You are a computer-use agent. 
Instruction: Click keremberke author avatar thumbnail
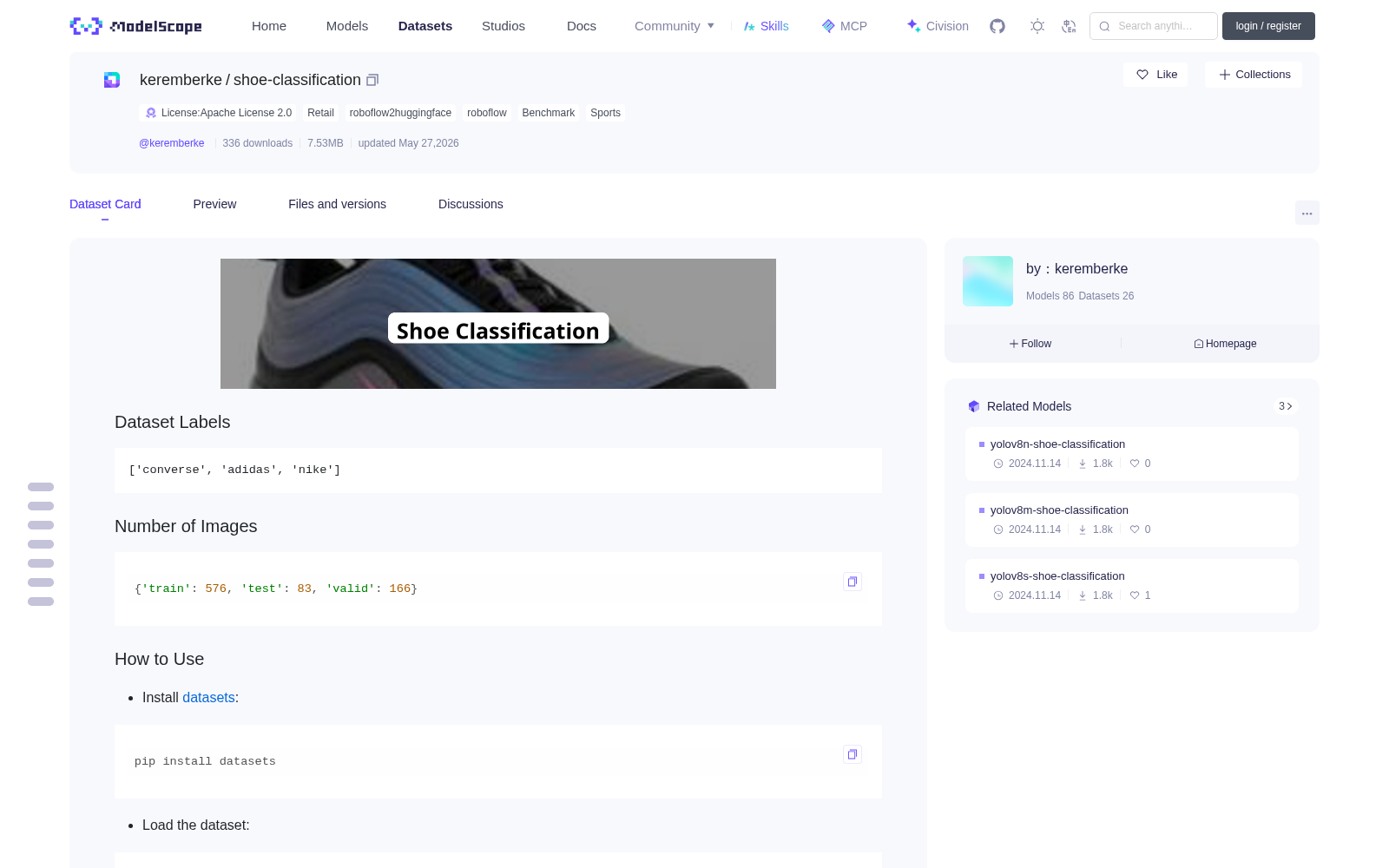pyautogui.click(x=988, y=281)
